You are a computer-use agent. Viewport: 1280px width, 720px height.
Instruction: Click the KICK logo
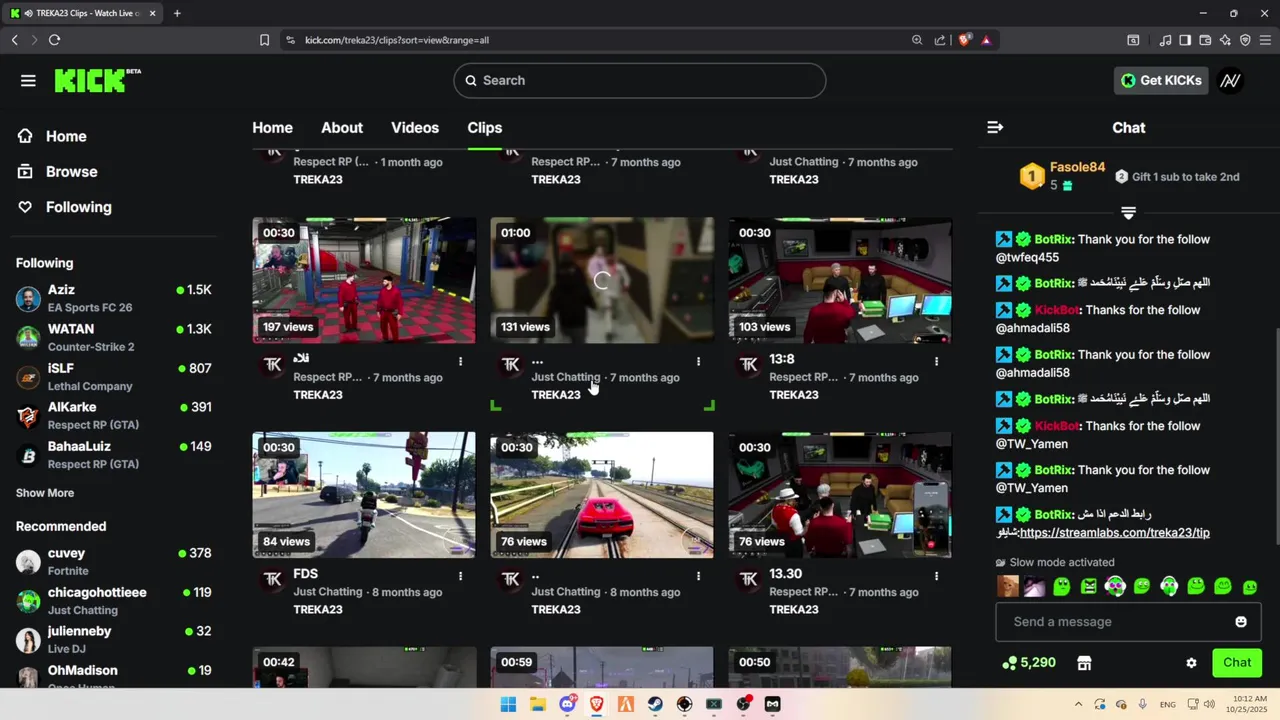(x=97, y=80)
